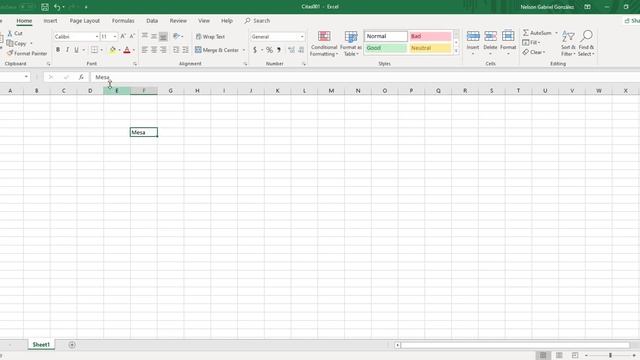Image resolution: width=640 pixels, height=360 pixels.
Task: Click the Copy icon
Action: pos(10,43)
